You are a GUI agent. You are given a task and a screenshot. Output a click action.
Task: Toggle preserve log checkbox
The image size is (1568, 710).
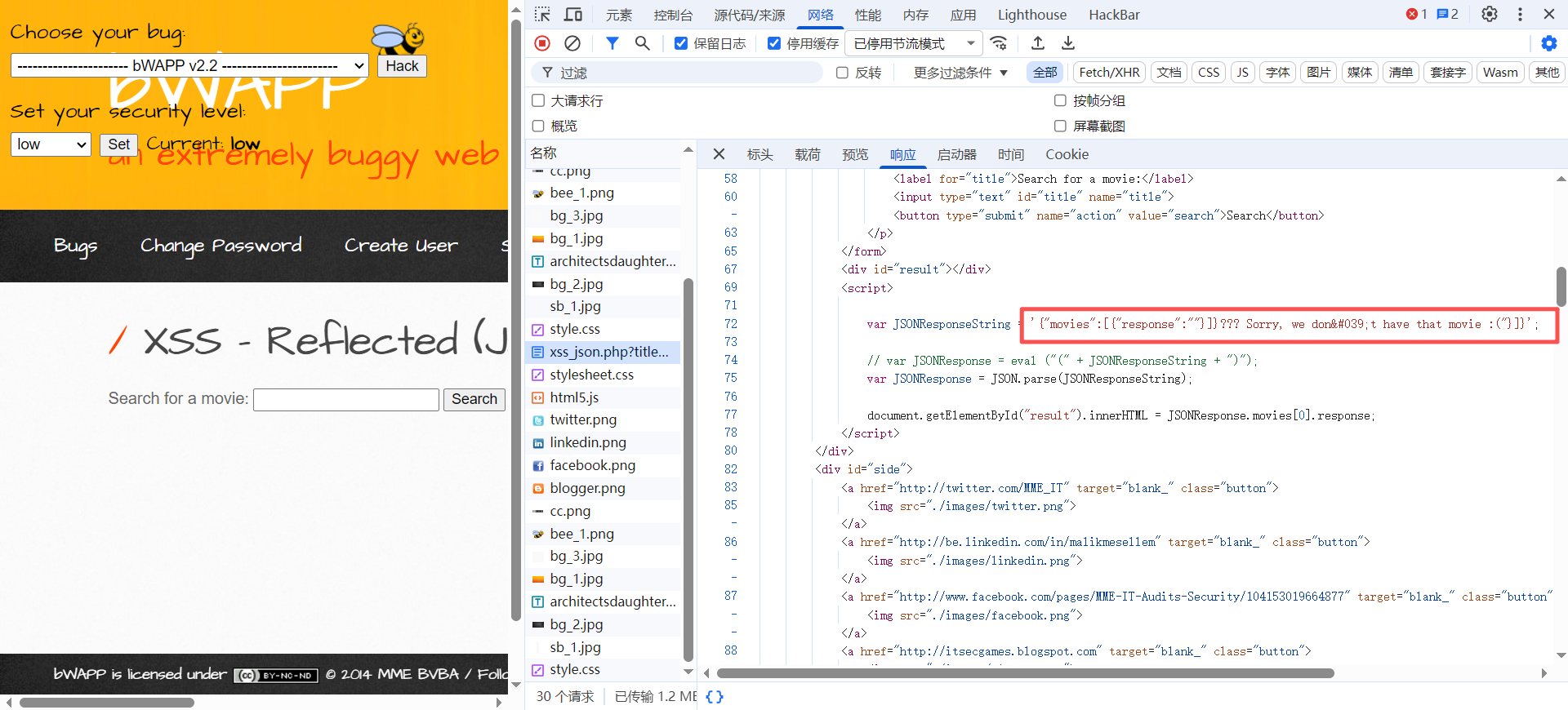[680, 43]
